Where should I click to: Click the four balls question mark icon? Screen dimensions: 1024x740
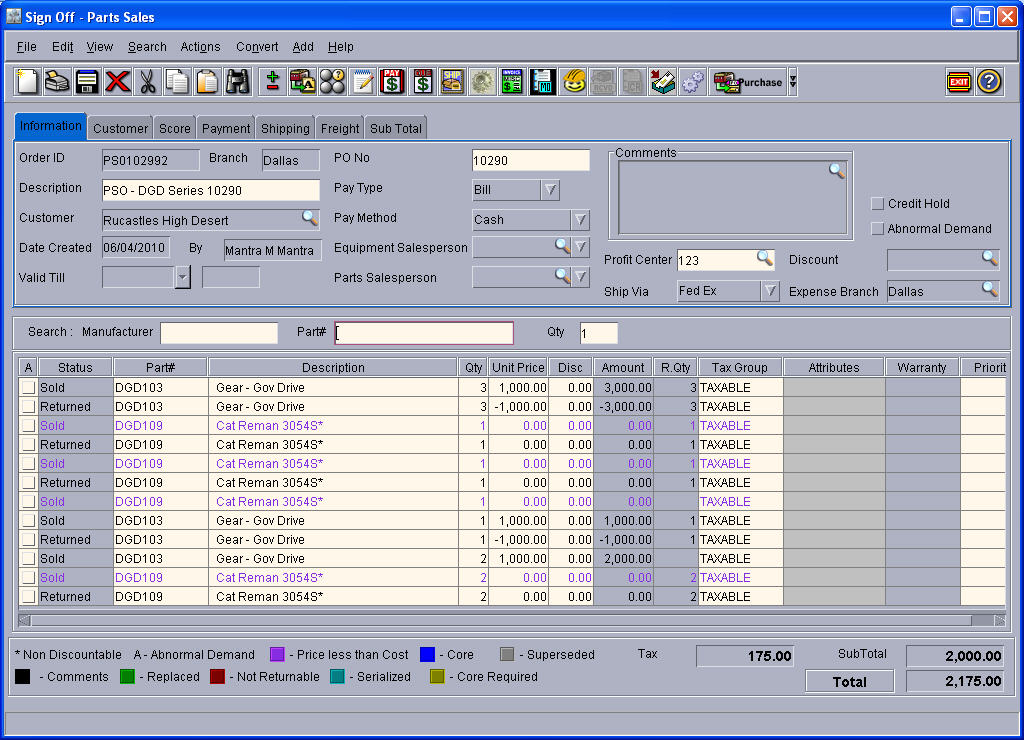[332, 82]
